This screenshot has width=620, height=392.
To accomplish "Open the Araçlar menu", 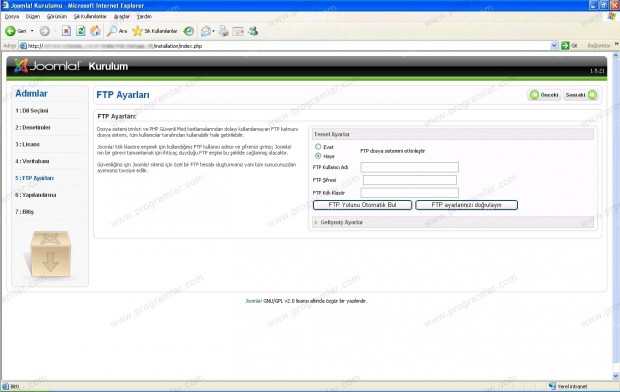I will [121, 17].
